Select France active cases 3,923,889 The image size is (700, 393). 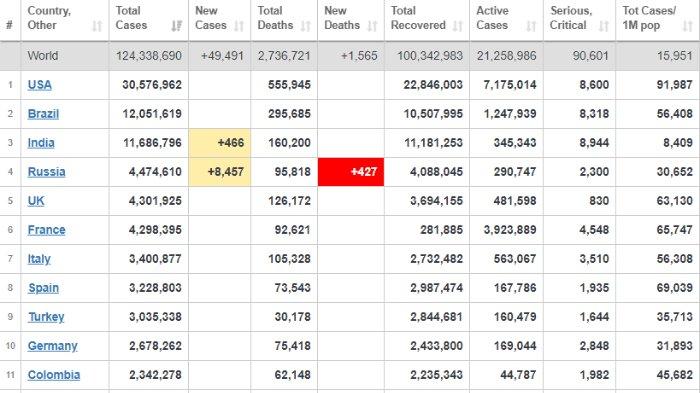click(x=510, y=230)
